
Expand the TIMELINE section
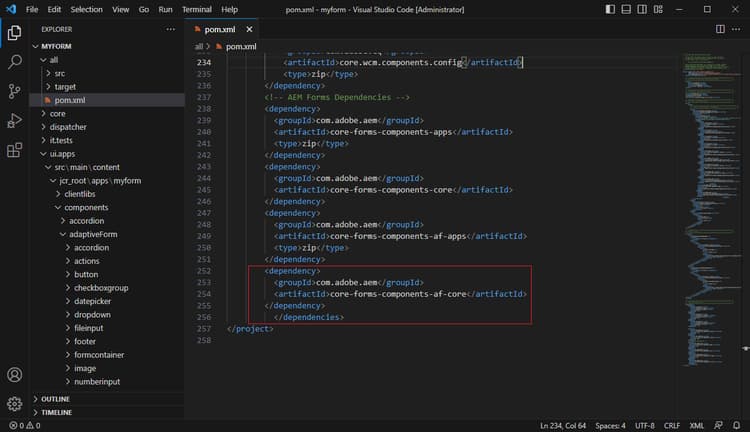pos(56,412)
